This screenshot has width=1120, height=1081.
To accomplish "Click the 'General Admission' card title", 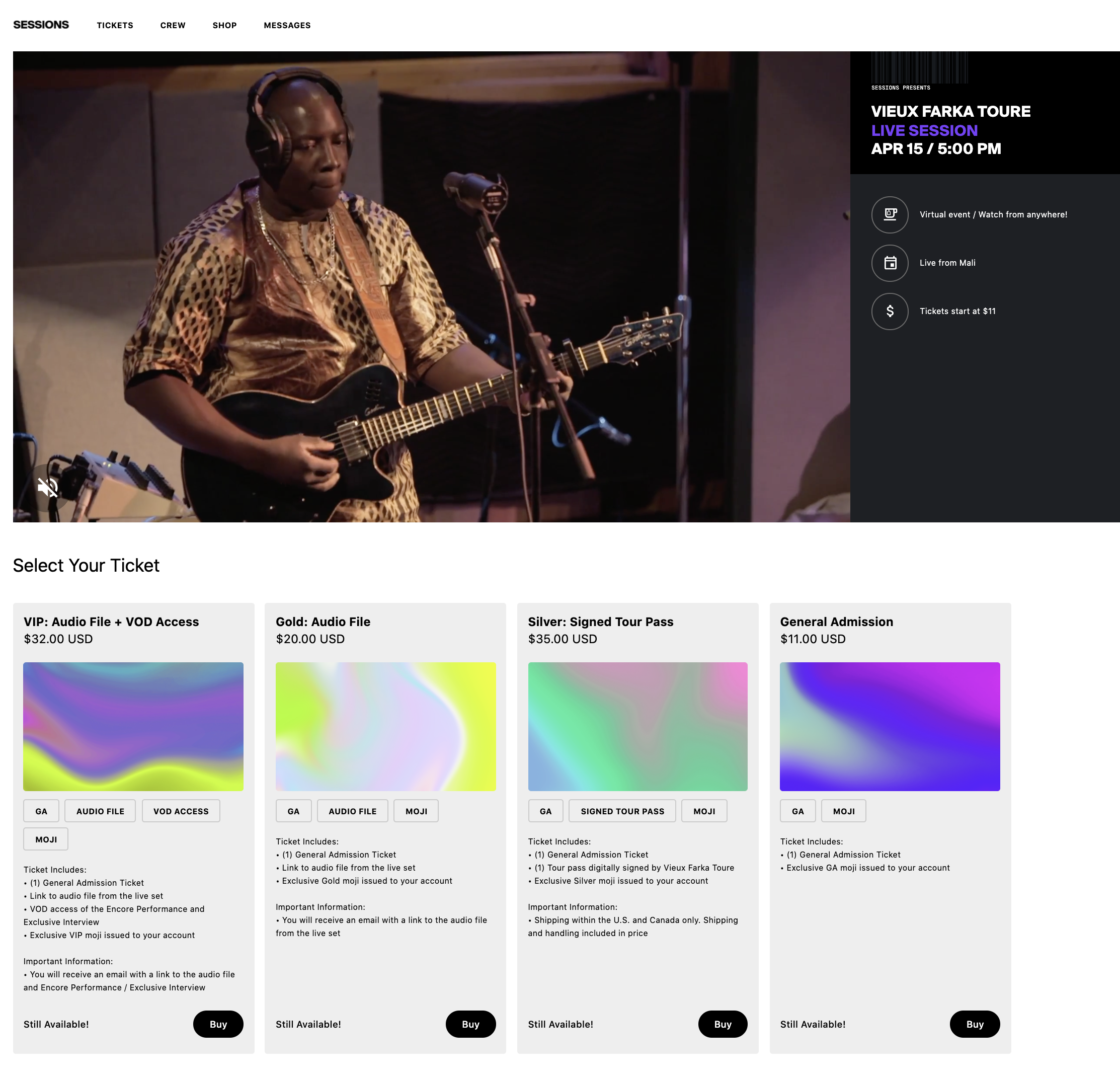I will 837,622.
